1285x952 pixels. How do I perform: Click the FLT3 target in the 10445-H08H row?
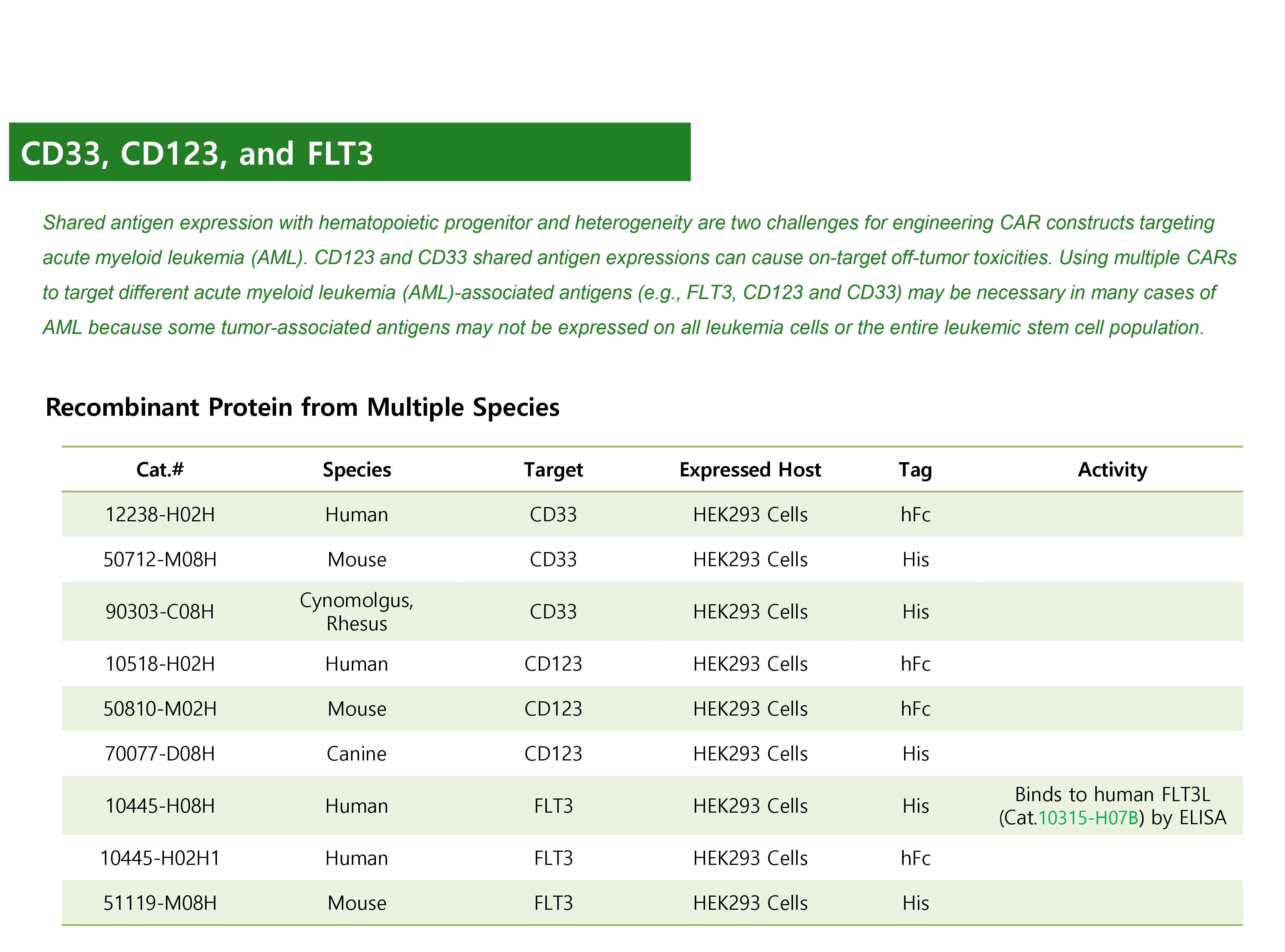point(553,806)
